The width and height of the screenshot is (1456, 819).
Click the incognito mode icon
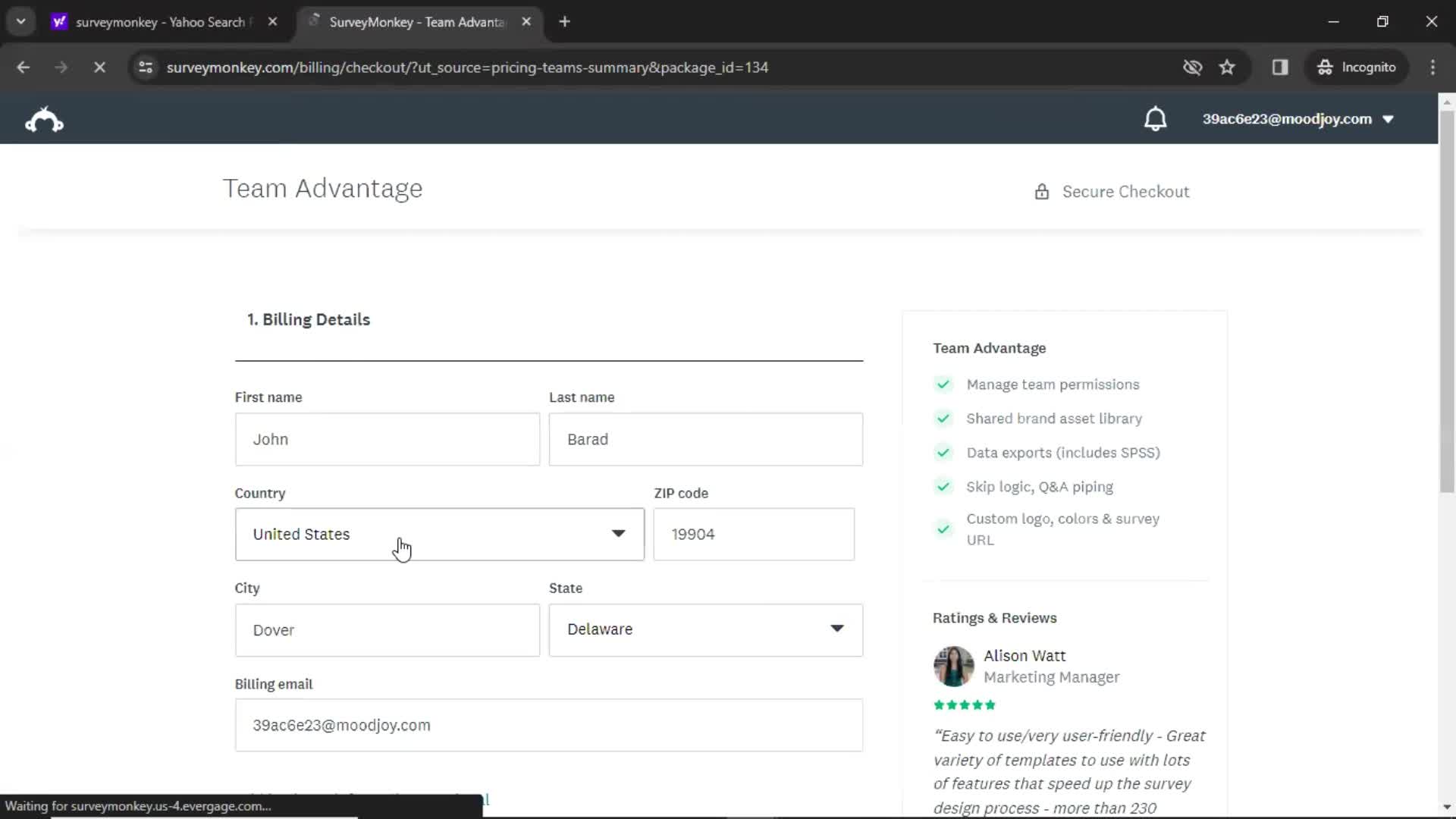pos(1323,67)
